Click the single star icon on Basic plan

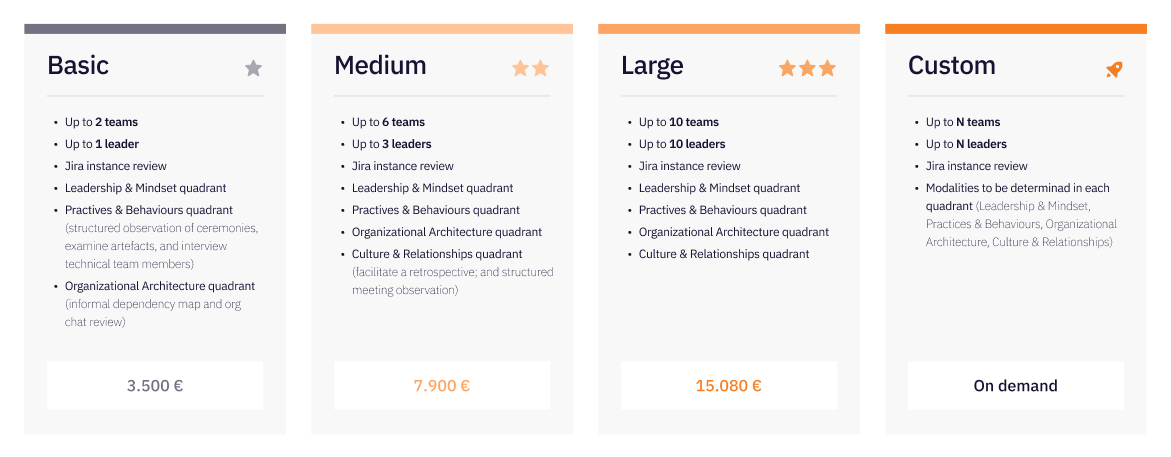(x=253, y=69)
